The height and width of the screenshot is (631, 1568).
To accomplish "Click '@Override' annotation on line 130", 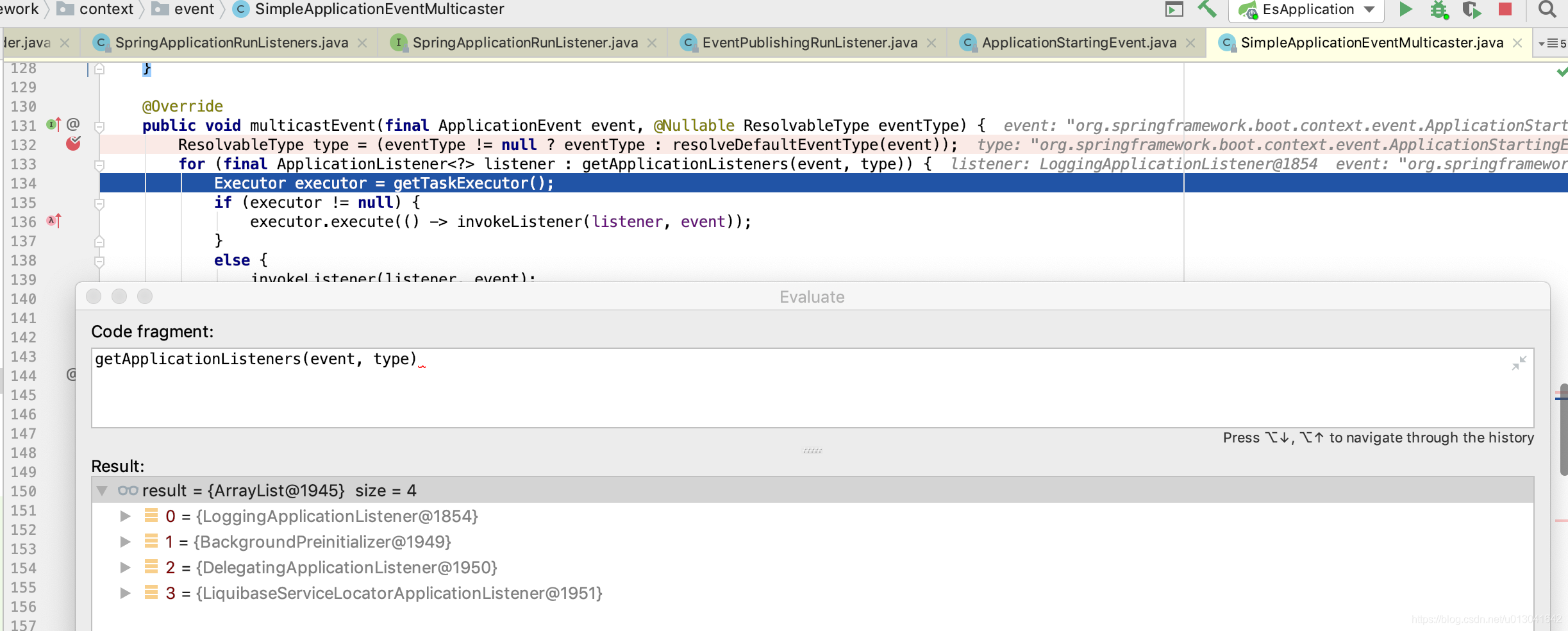I will point(183,106).
